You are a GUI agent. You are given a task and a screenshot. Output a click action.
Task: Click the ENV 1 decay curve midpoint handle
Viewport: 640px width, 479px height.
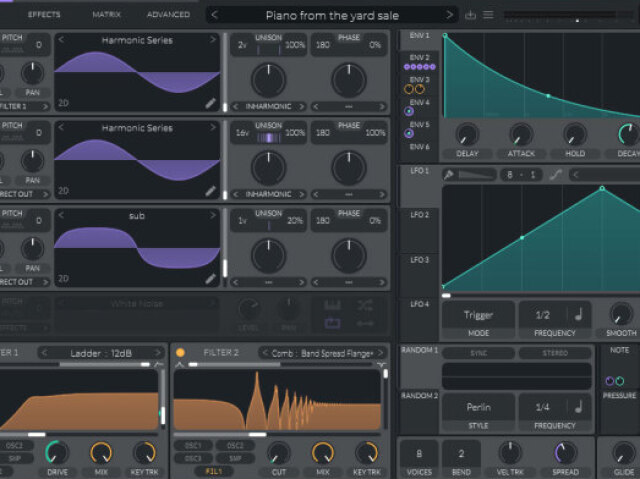coord(548,96)
